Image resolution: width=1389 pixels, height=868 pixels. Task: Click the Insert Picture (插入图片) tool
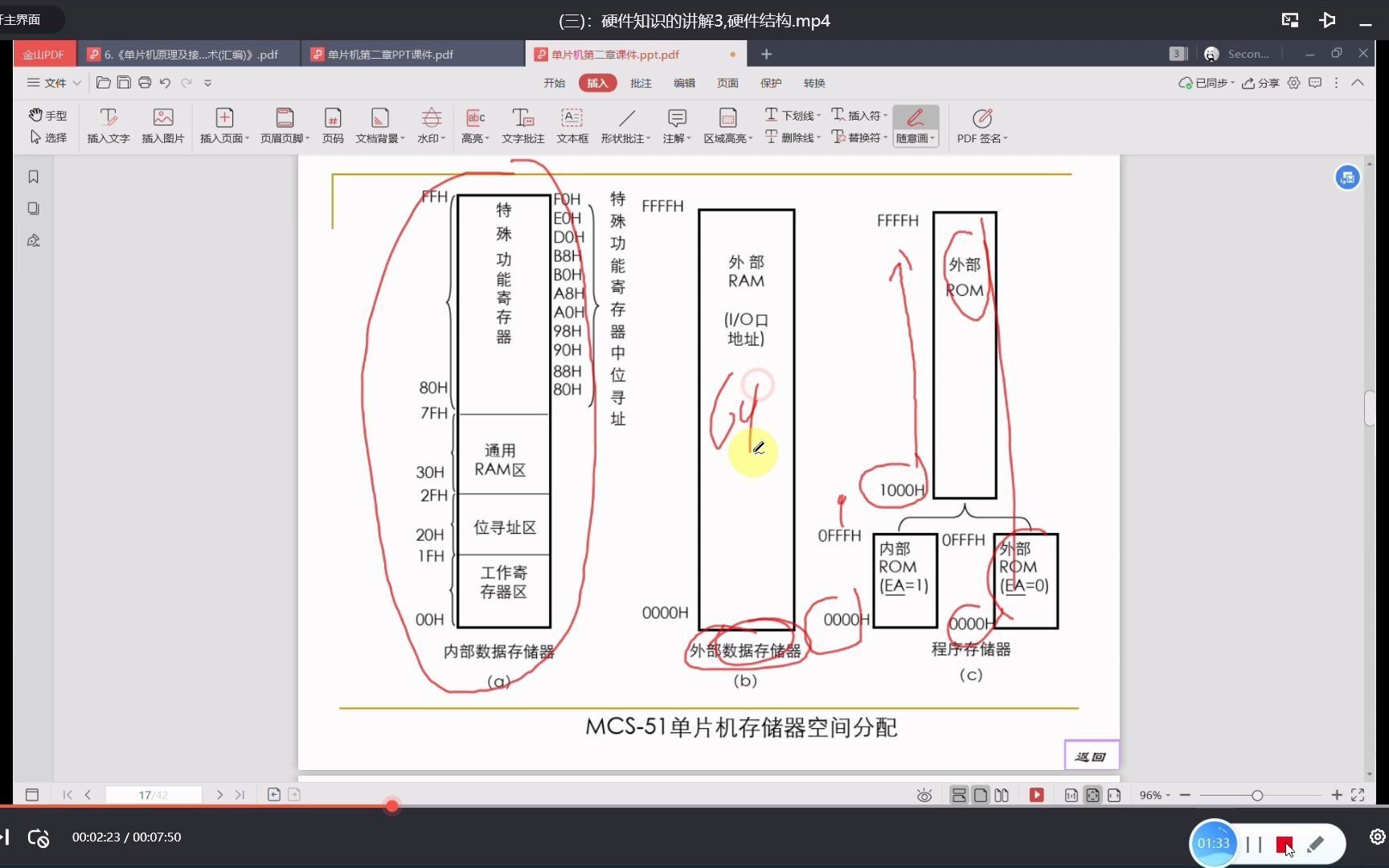click(x=163, y=125)
